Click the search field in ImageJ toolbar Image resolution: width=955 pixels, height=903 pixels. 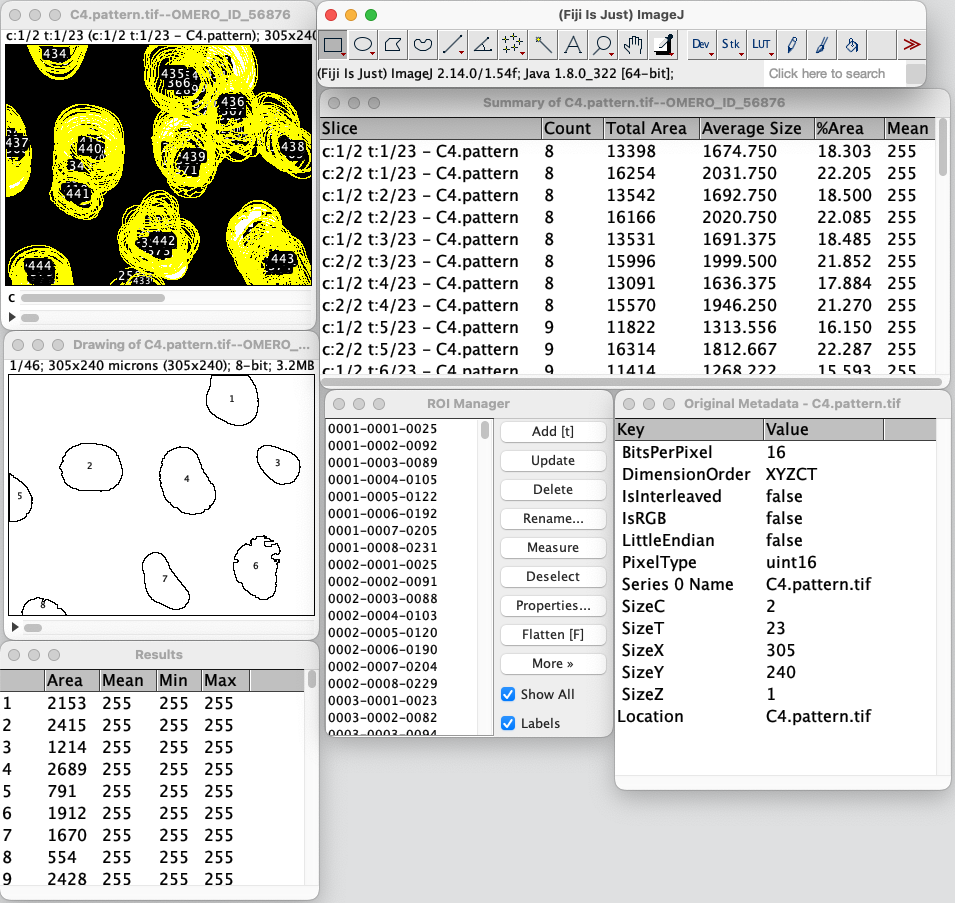pos(833,74)
